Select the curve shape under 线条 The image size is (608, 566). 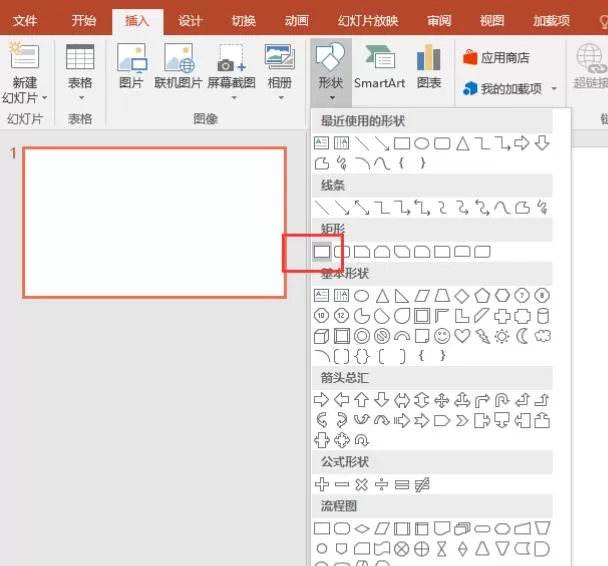pos(502,208)
